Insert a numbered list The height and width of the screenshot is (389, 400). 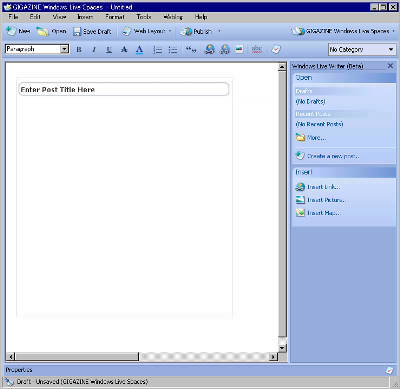[157, 50]
